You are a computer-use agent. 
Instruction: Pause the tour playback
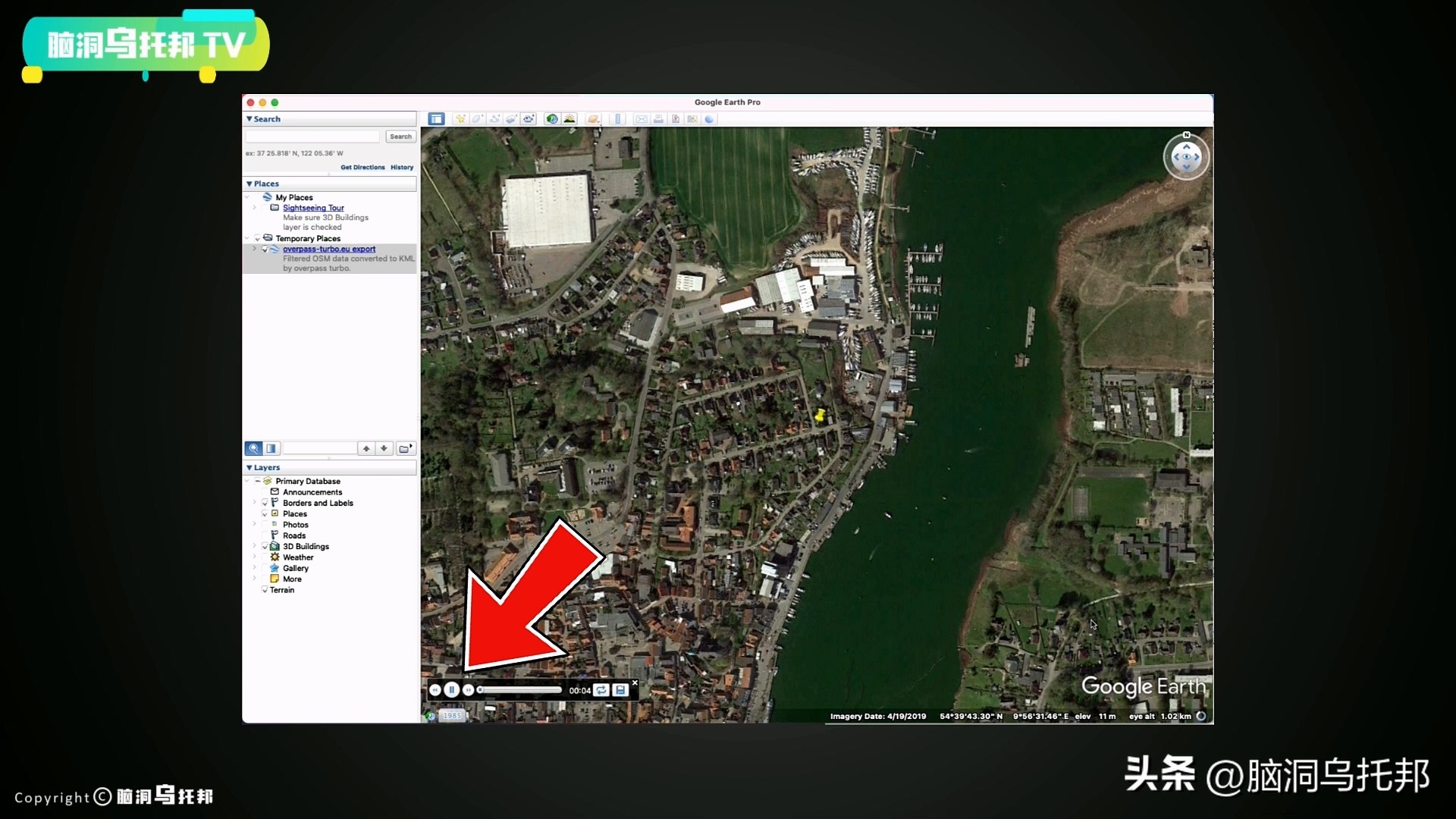pos(452,690)
